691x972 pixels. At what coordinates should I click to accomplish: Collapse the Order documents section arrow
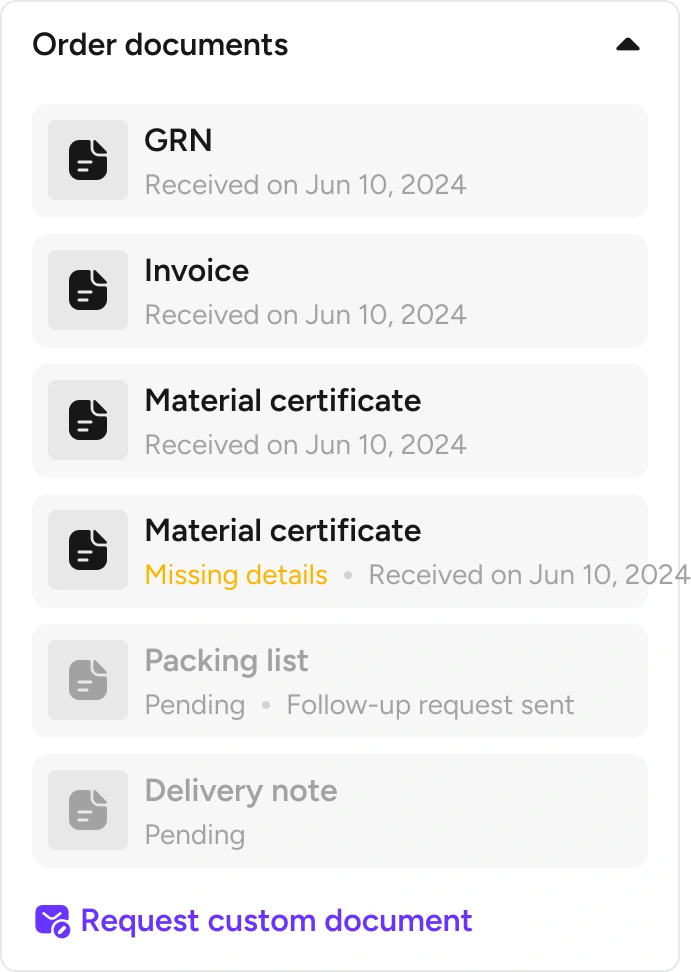tap(627, 45)
